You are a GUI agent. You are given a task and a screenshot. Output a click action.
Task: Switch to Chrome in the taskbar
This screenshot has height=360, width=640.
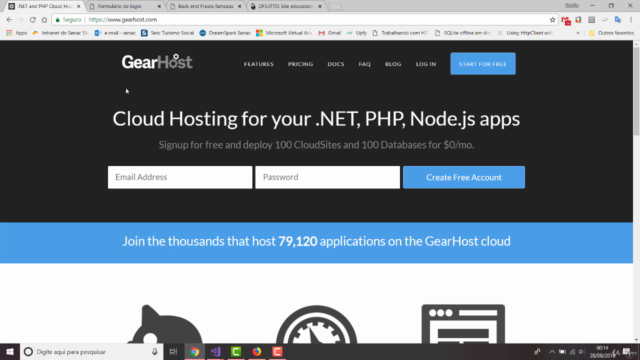(x=195, y=352)
